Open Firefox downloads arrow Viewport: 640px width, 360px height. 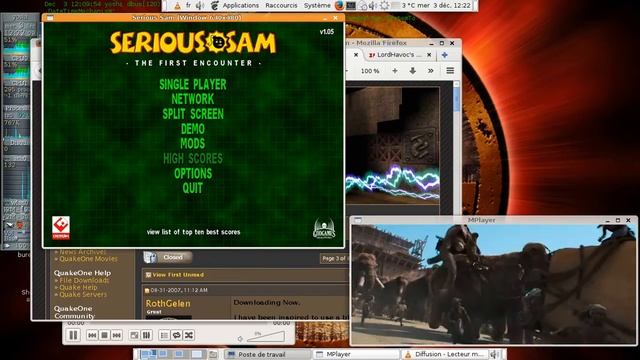click(x=413, y=71)
